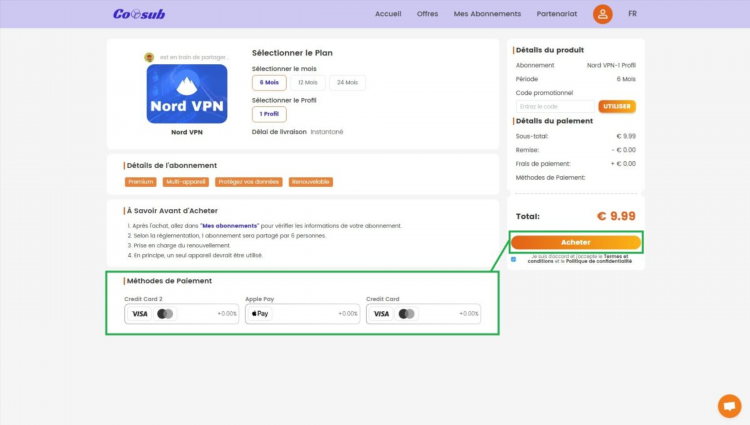Click the "Prise en charge du renouvellement" line
750x425 pixels.
[x=179, y=245]
